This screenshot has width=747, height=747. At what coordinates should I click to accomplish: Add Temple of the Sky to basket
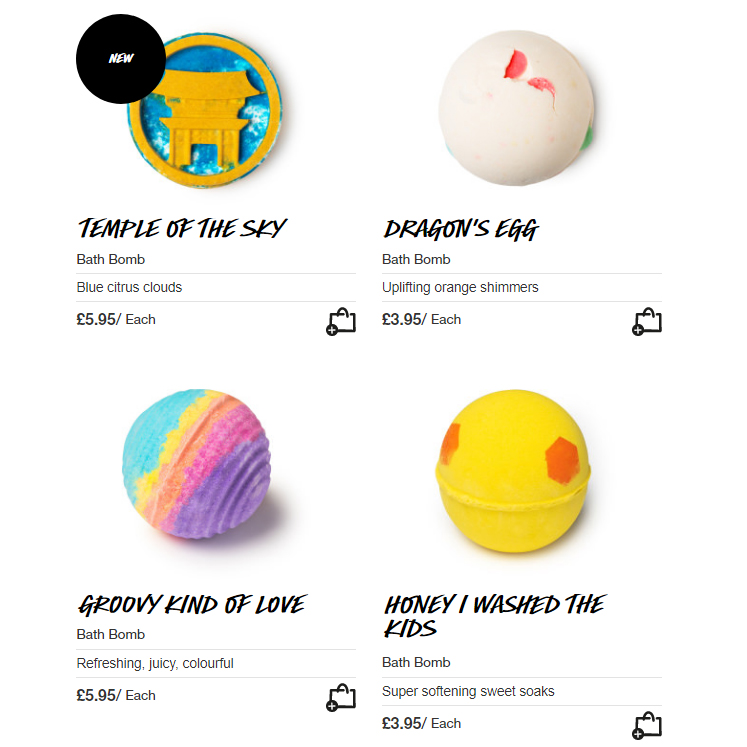(x=341, y=322)
